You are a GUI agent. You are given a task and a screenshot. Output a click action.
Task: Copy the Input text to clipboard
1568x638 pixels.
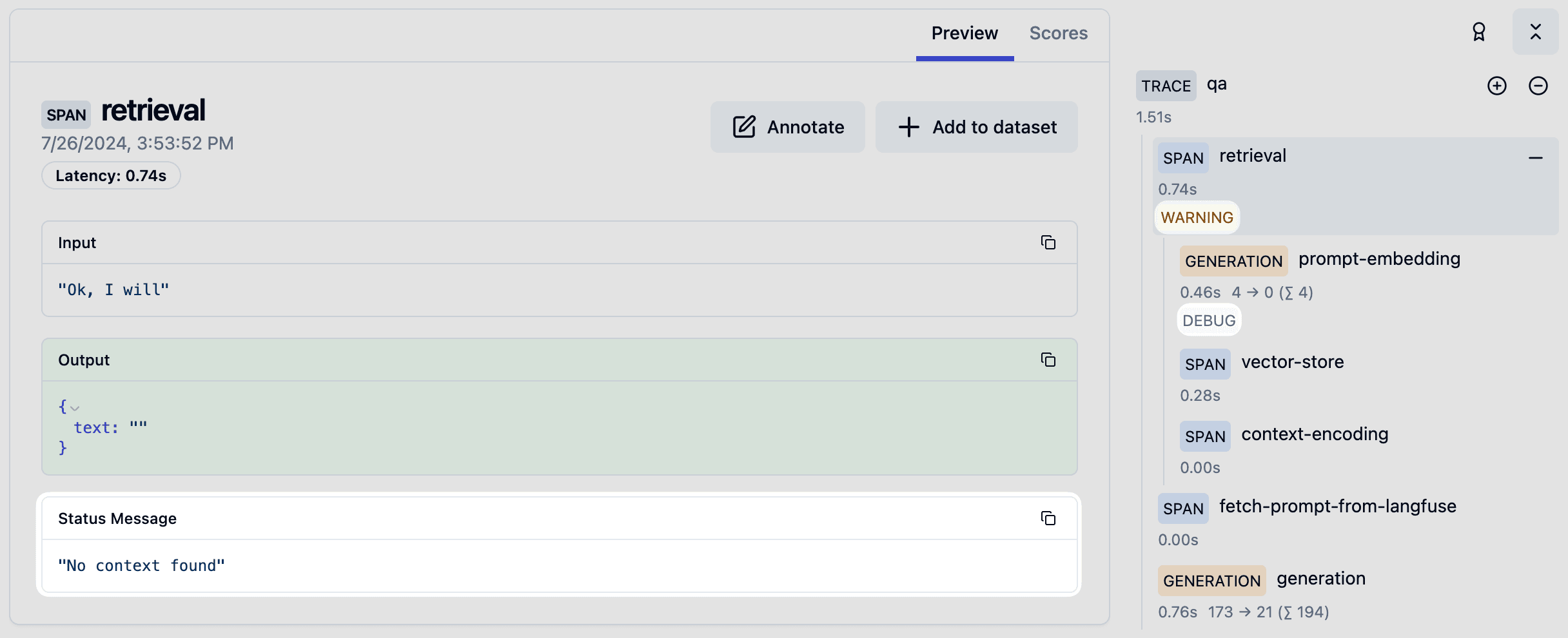pyautogui.click(x=1048, y=243)
